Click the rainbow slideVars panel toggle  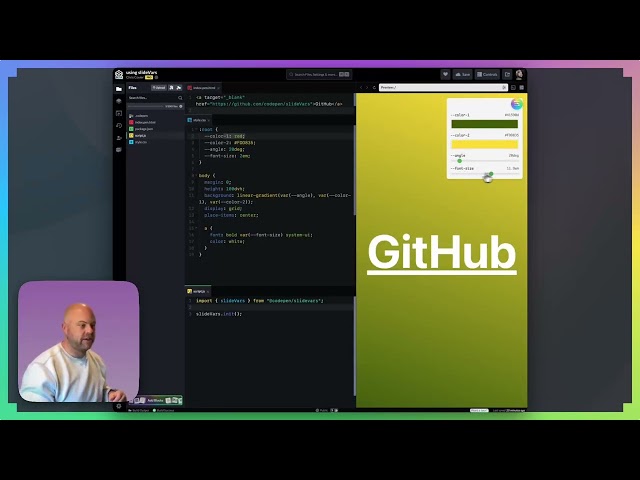tap(516, 104)
